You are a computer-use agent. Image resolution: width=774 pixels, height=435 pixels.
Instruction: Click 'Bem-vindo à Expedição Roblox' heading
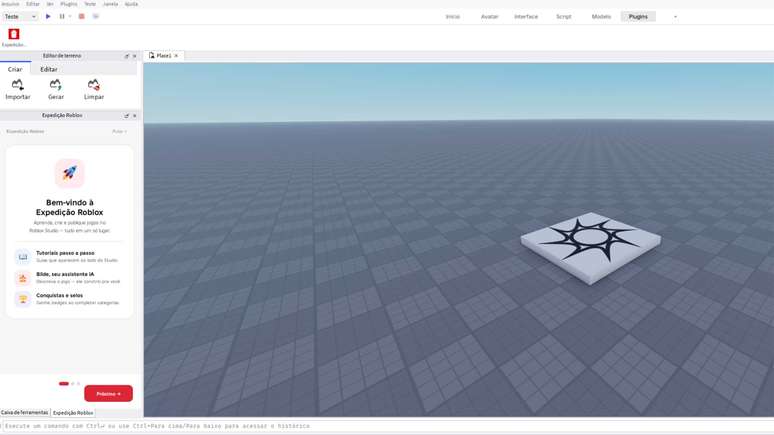point(70,207)
